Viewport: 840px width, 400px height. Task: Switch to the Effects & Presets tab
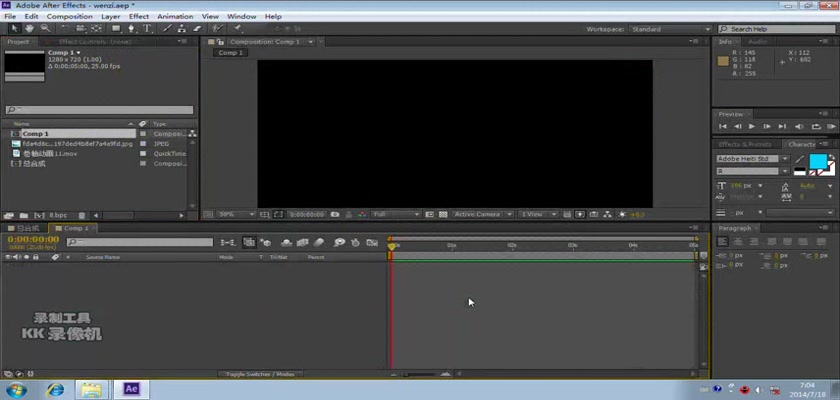745,145
